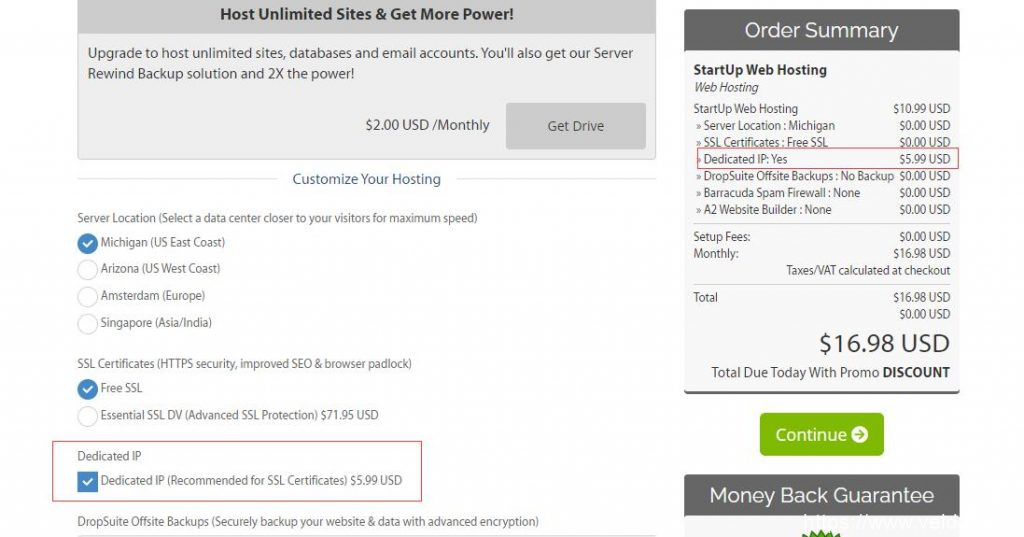Screen dimensions: 1024x537
Task: Click the SSL Certificates section label
Action: (244, 363)
